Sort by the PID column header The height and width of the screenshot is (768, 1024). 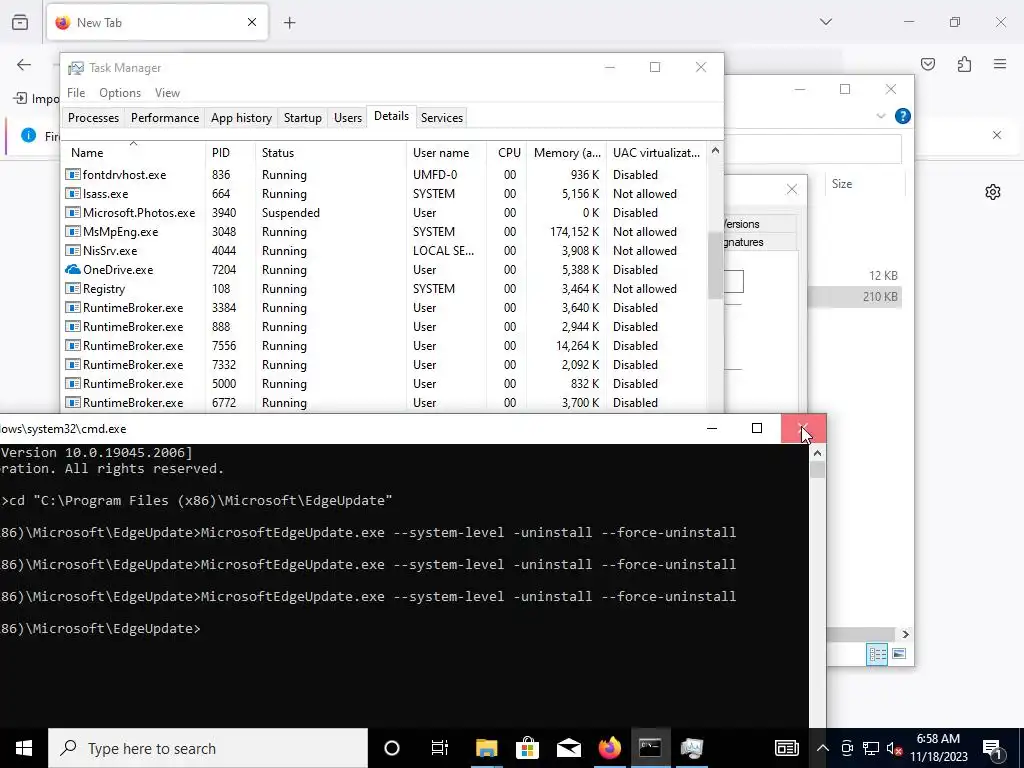[230, 152]
